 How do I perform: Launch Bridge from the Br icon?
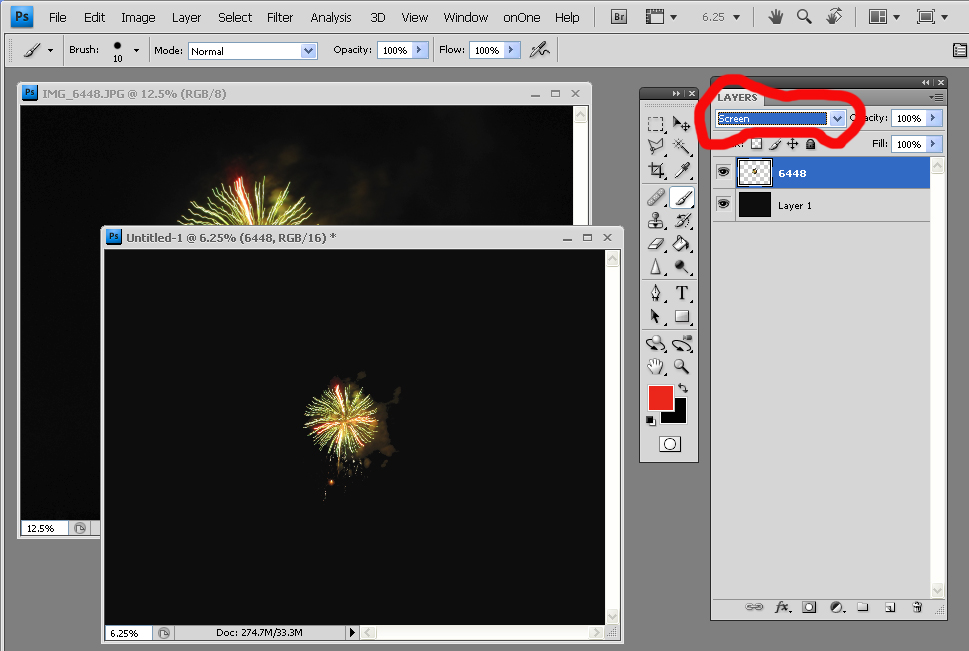(x=618, y=17)
